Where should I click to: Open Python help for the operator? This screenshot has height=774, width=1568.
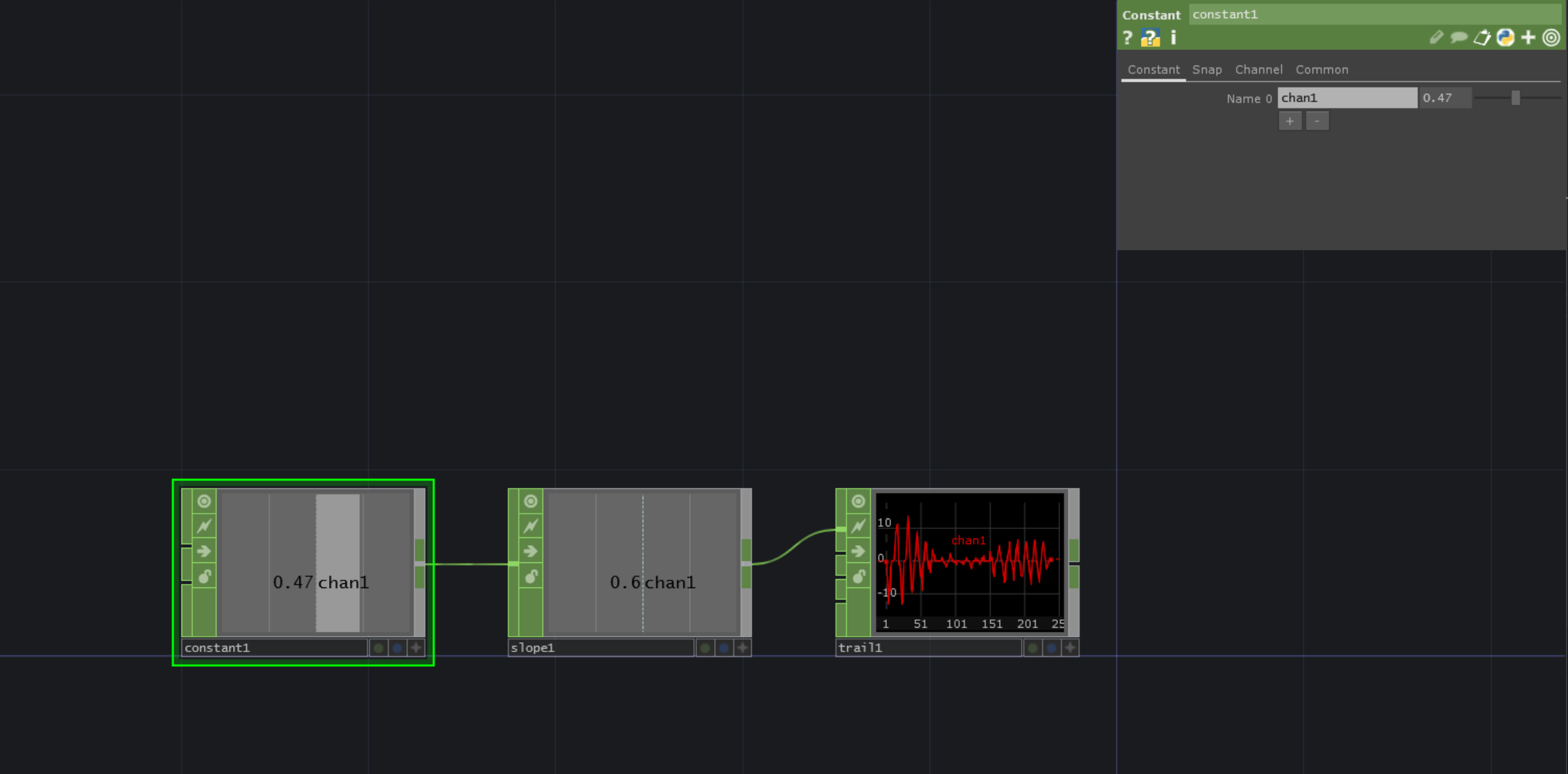1151,38
